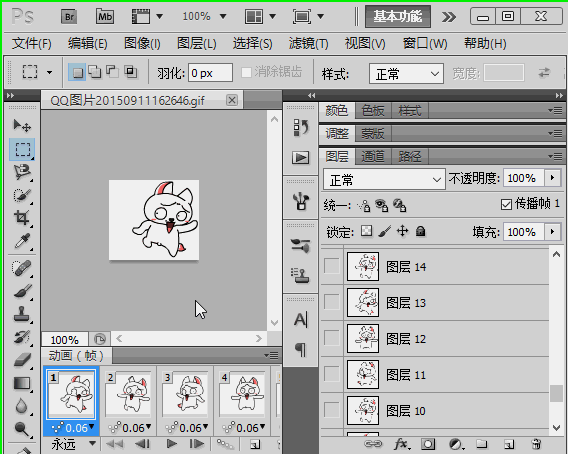
Task: Select the Quick Selection tool
Action: (22, 195)
